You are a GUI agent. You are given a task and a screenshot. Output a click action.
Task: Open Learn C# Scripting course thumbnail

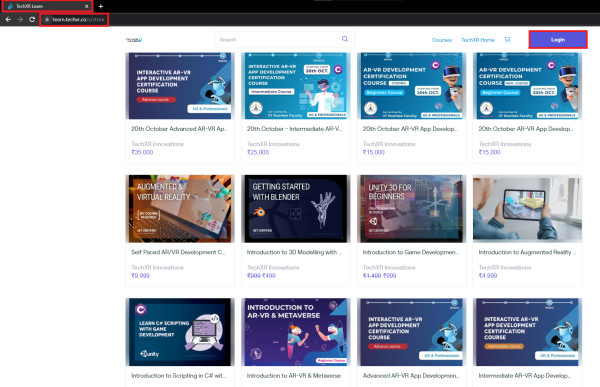tap(180, 332)
